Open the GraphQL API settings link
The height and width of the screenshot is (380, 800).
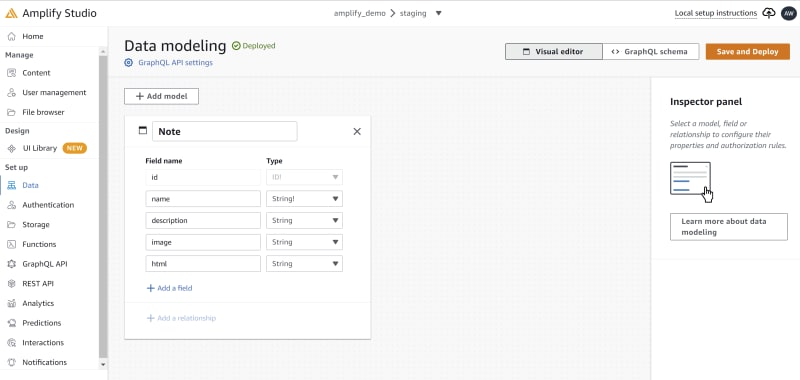pos(176,63)
